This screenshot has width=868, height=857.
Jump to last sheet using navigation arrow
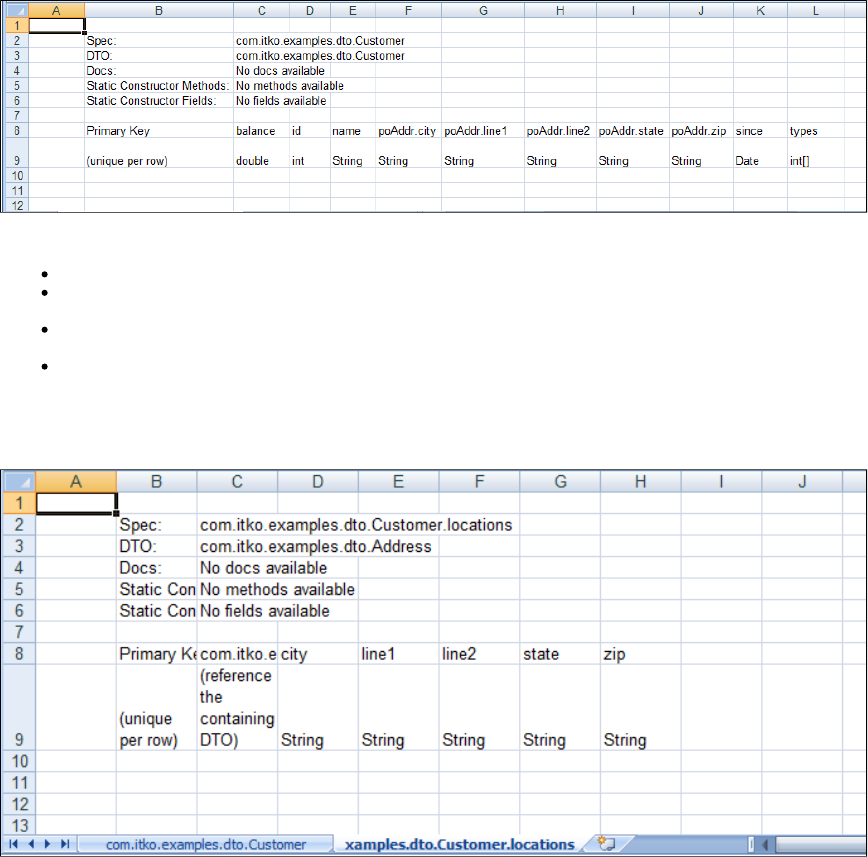(65, 844)
